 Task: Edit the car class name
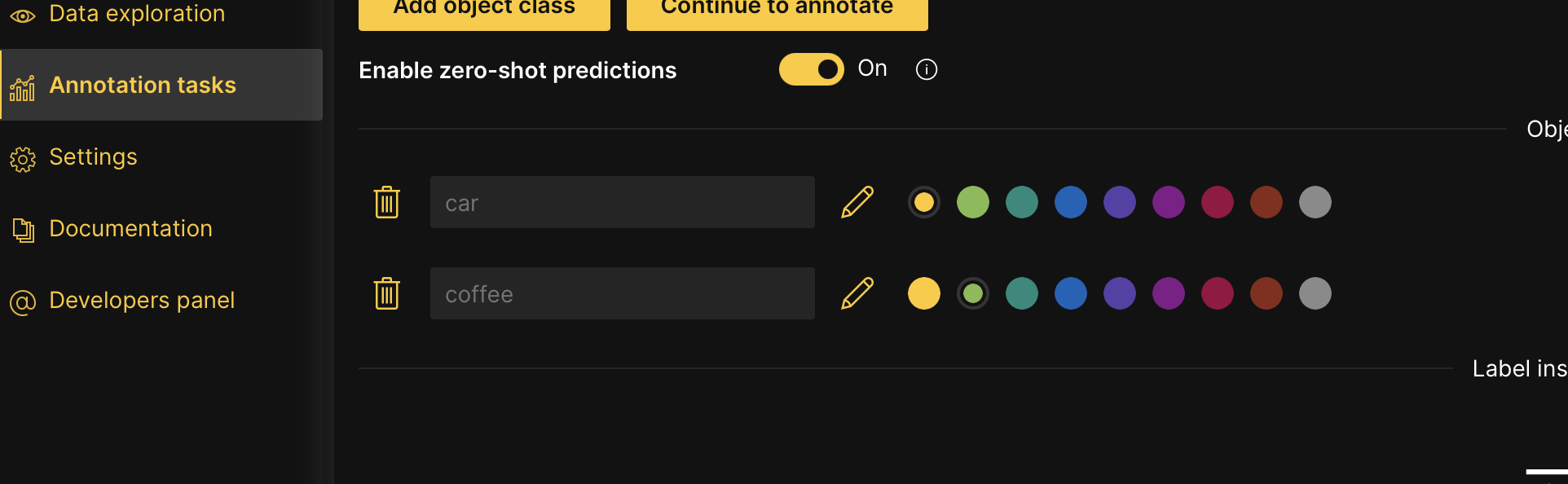(x=857, y=202)
